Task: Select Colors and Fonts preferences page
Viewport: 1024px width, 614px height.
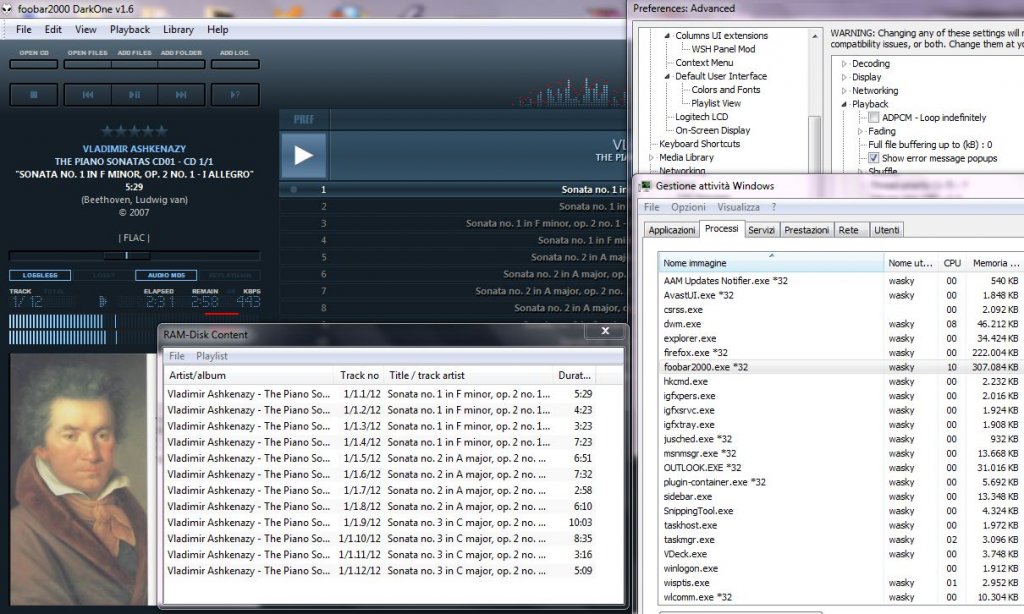Action: tap(726, 89)
